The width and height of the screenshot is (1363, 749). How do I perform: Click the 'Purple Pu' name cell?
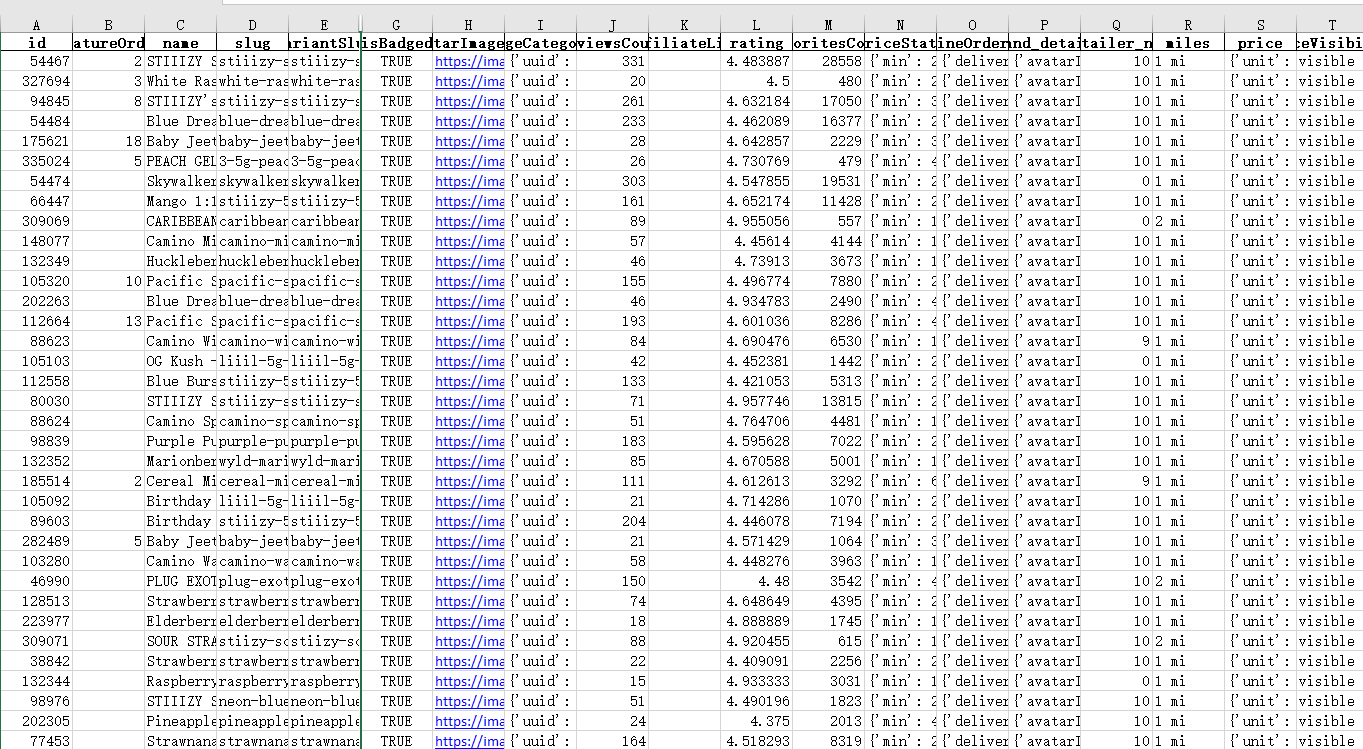point(181,441)
